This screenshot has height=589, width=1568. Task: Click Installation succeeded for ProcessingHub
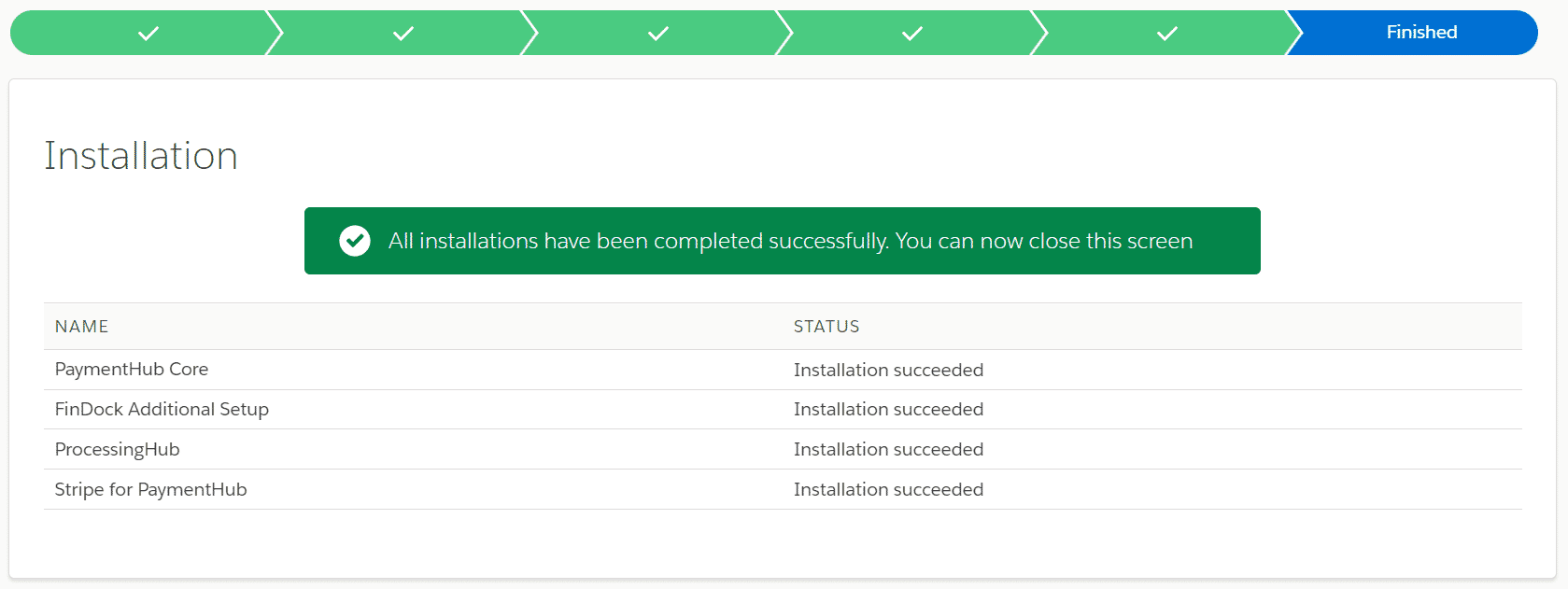click(888, 449)
